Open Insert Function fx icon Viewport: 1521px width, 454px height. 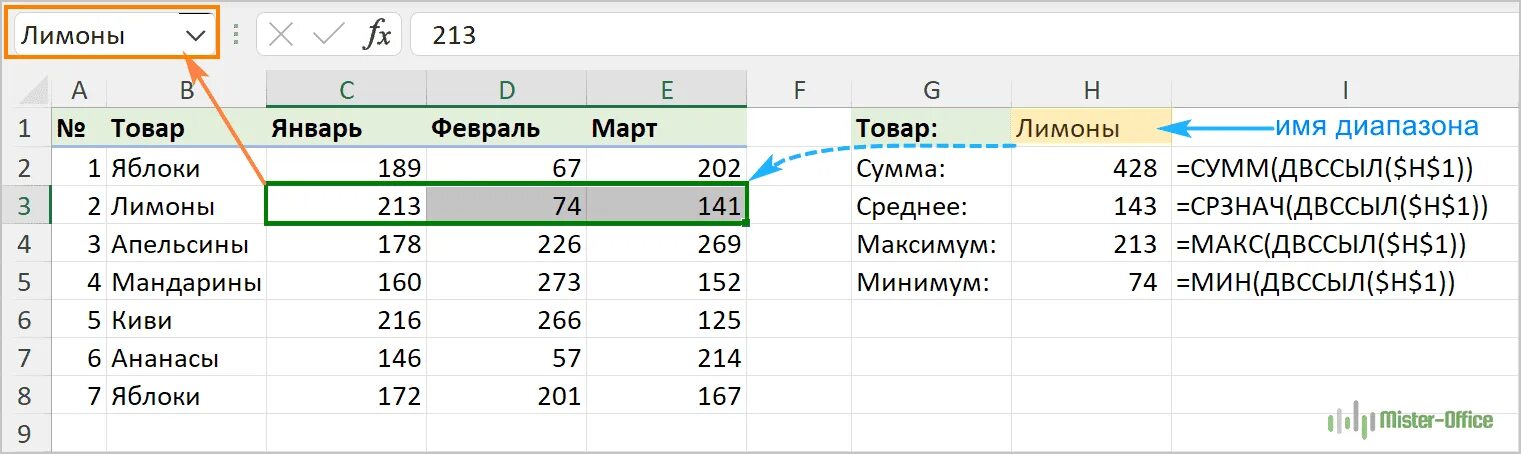[x=377, y=36]
